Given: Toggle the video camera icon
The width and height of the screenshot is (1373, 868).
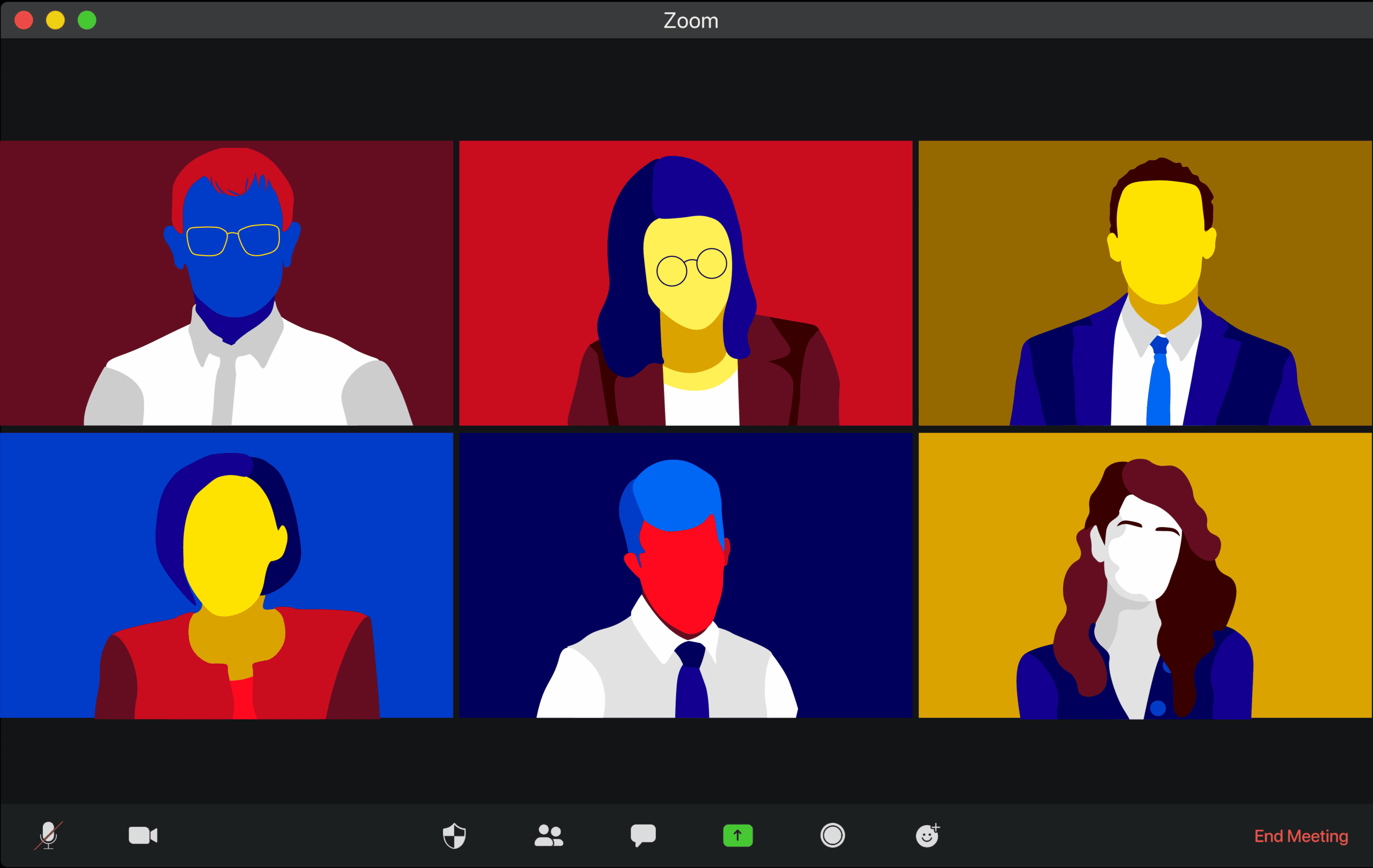Looking at the screenshot, I should [x=143, y=835].
